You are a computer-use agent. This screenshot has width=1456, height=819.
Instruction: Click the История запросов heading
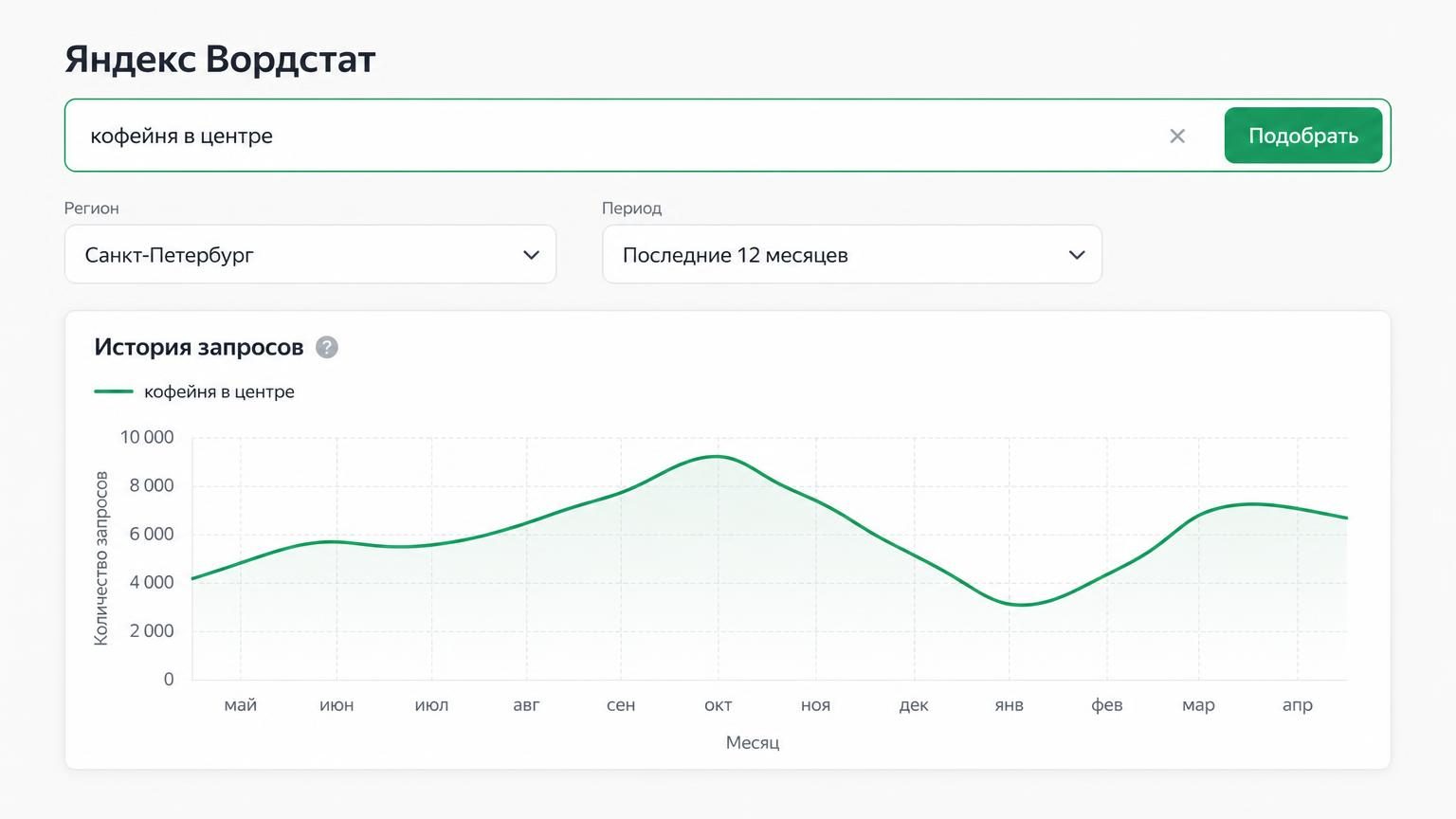pos(198,347)
